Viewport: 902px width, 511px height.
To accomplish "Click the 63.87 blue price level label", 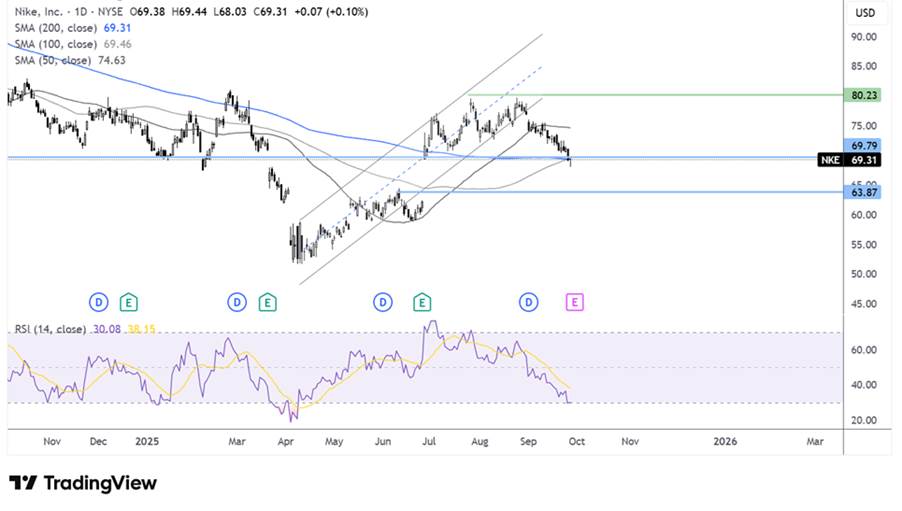I will pyautogui.click(x=862, y=192).
